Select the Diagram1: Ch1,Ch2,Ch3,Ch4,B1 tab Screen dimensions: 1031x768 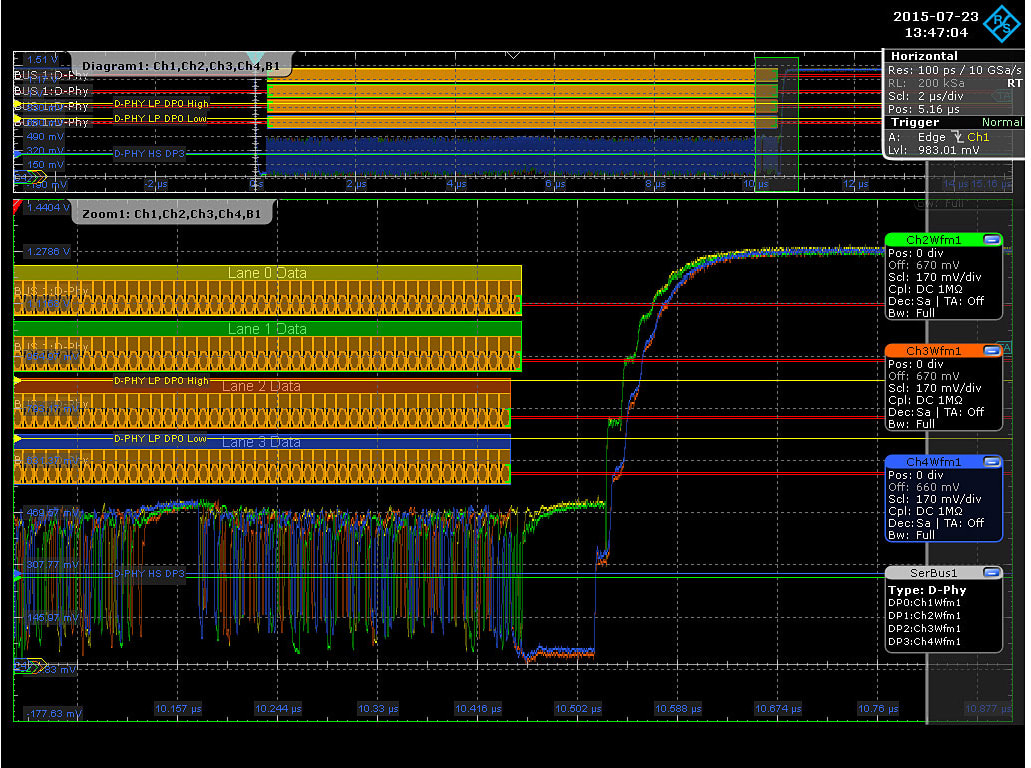[x=185, y=63]
